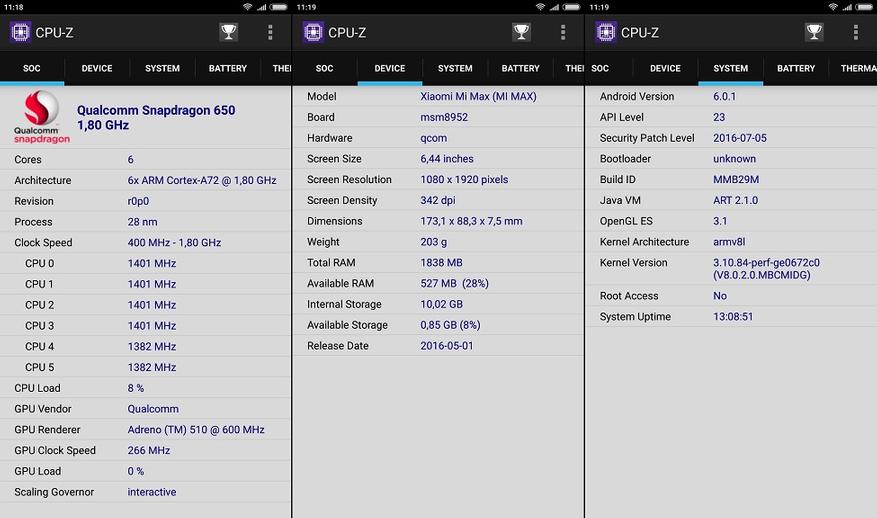Viewport: 877px width, 518px height.
Task: Tap Security Patch Level value 2016-07-05
Action: click(739, 138)
